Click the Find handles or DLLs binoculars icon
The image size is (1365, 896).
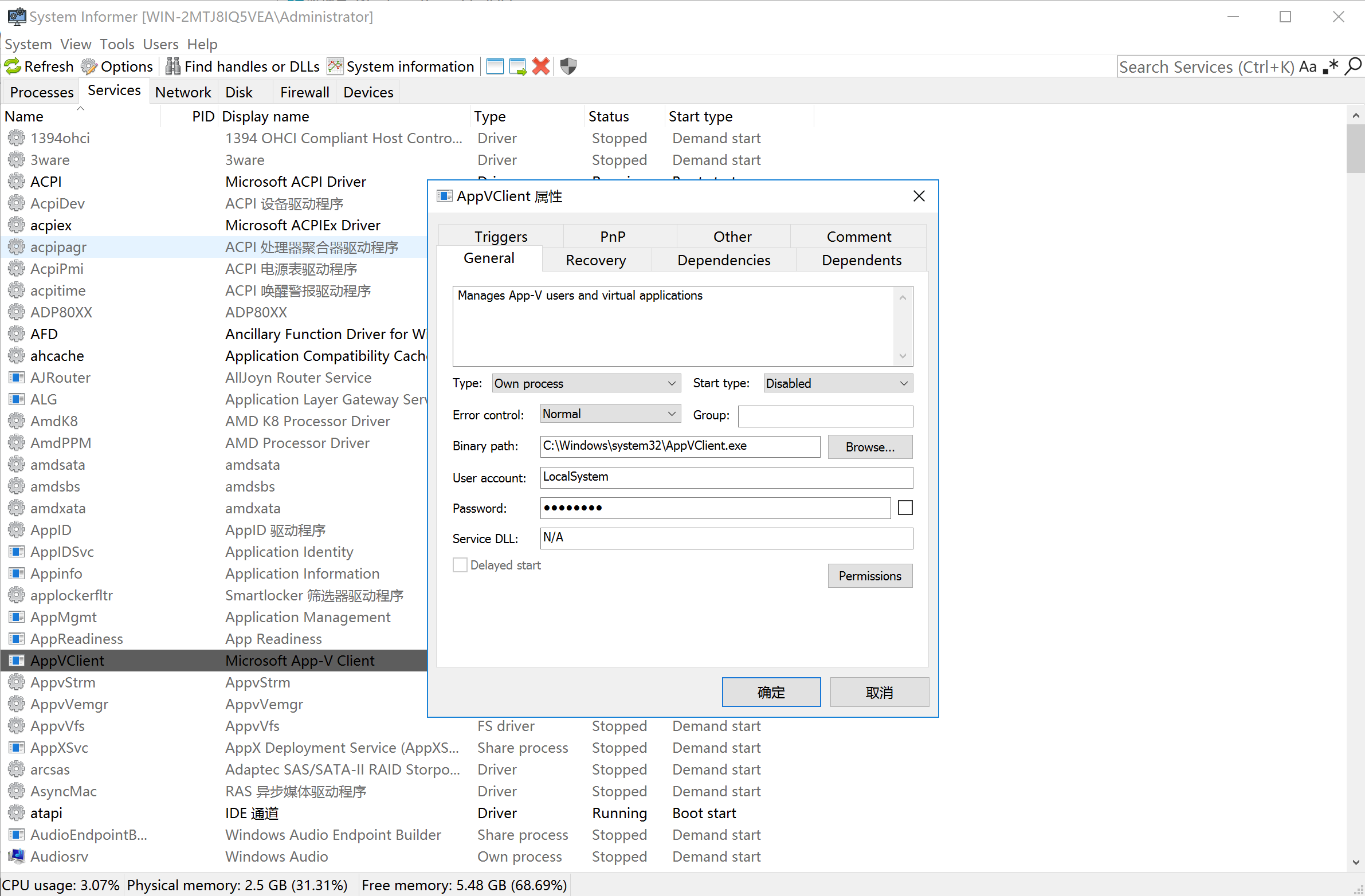pos(172,66)
